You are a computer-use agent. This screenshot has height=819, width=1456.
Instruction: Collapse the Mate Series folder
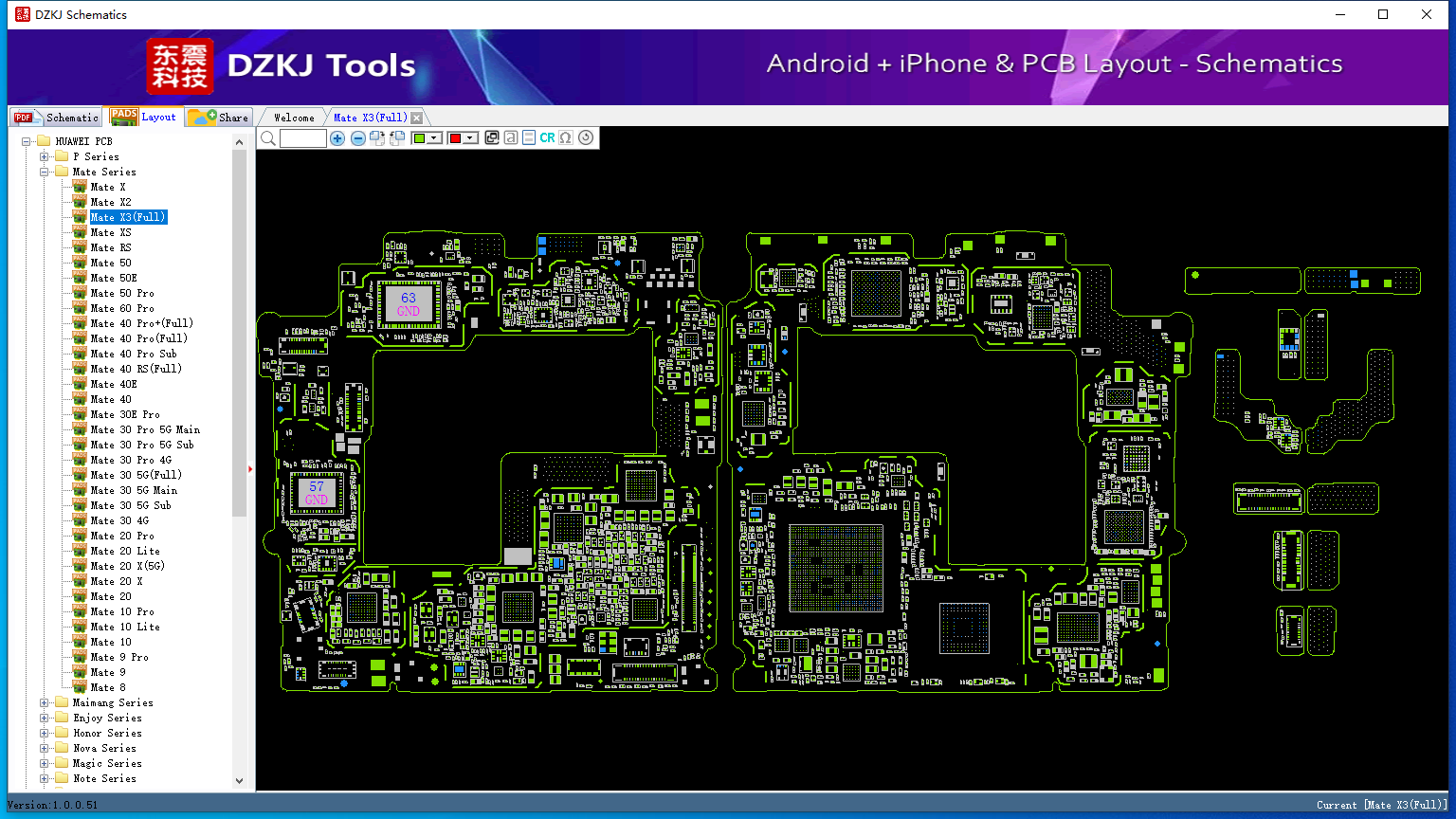[x=44, y=172]
